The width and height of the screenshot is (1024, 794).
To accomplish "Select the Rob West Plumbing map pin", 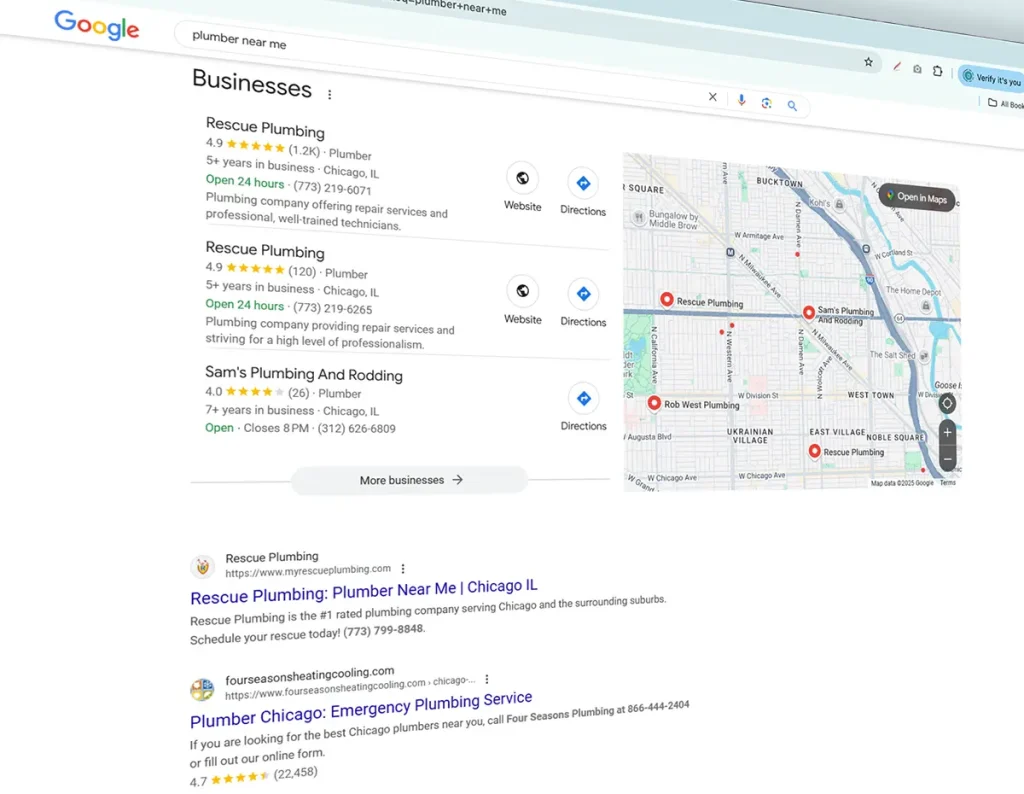I will coord(654,403).
